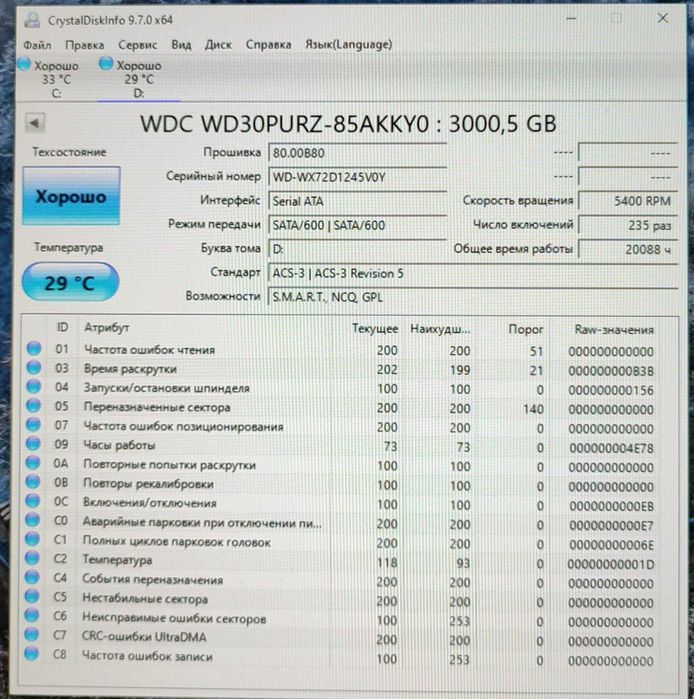Click the status circle for attribute C7

point(31,634)
